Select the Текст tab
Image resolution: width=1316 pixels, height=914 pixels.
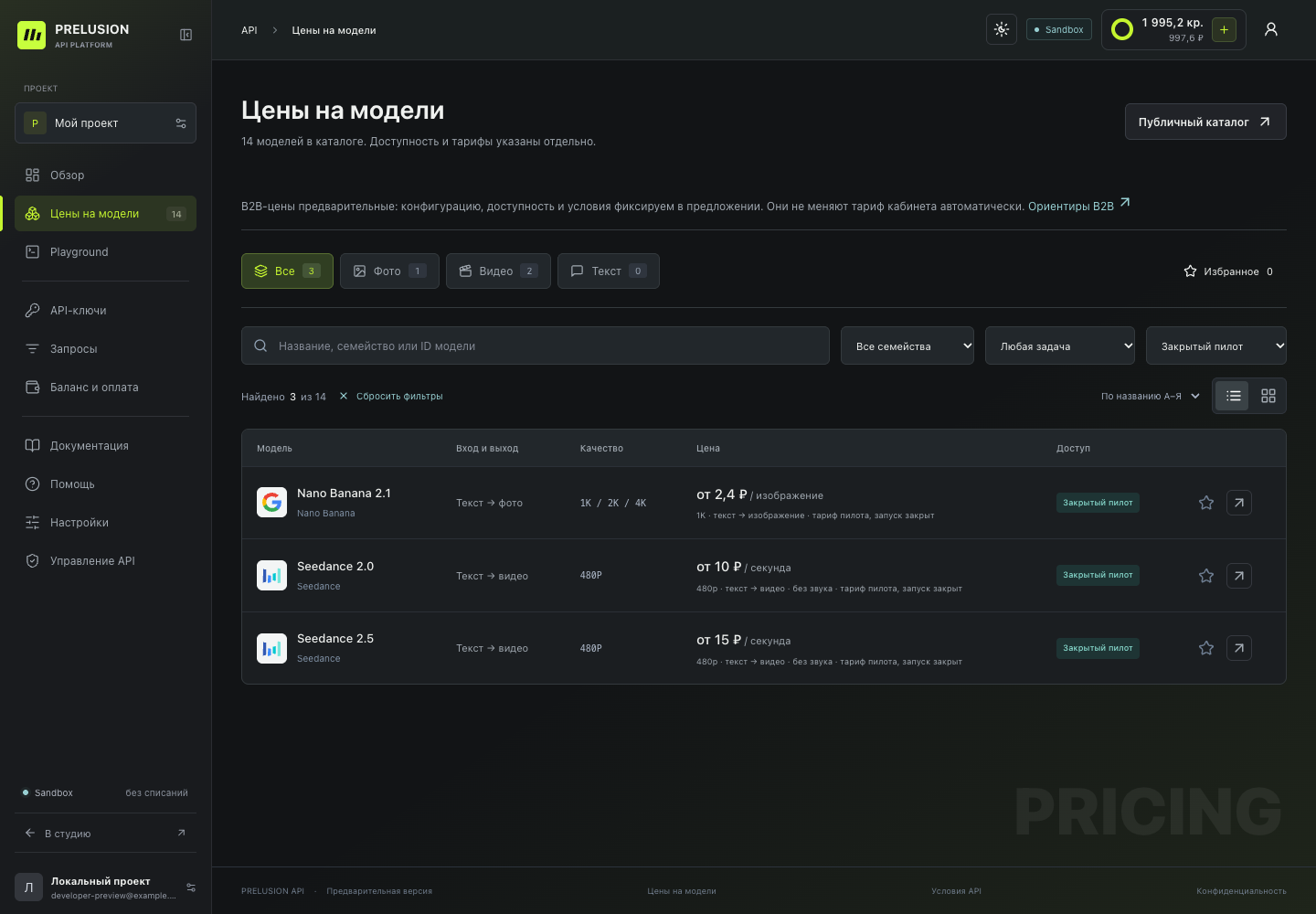pos(609,271)
